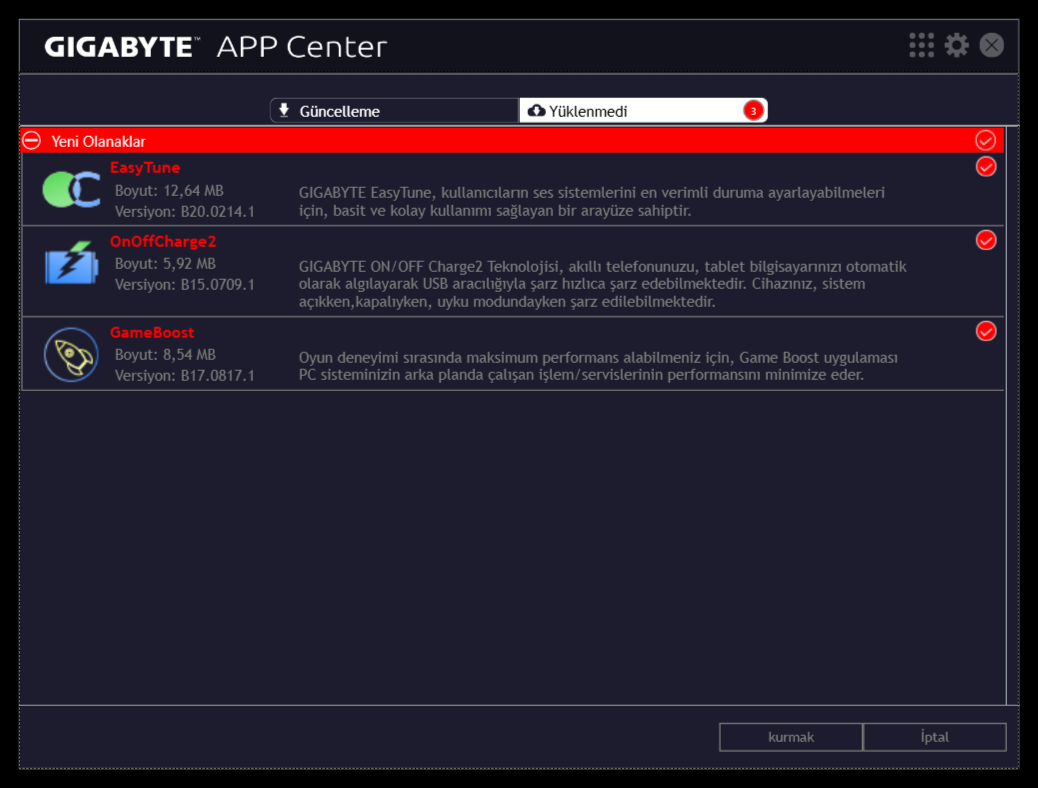Close the APP Center window
Screen dimensions: 1038x788
pos(991,45)
